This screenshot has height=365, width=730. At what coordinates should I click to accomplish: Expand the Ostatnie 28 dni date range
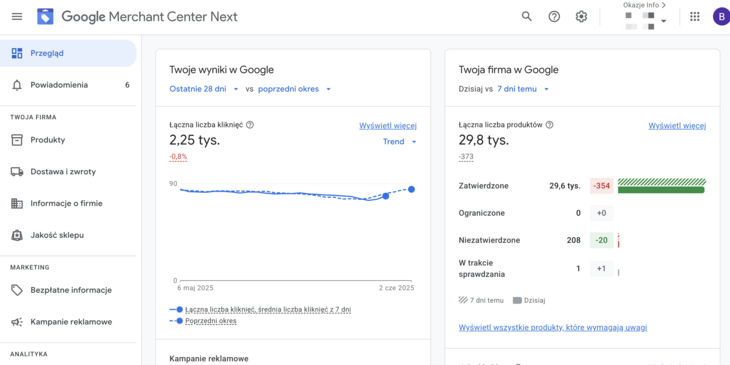point(204,89)
